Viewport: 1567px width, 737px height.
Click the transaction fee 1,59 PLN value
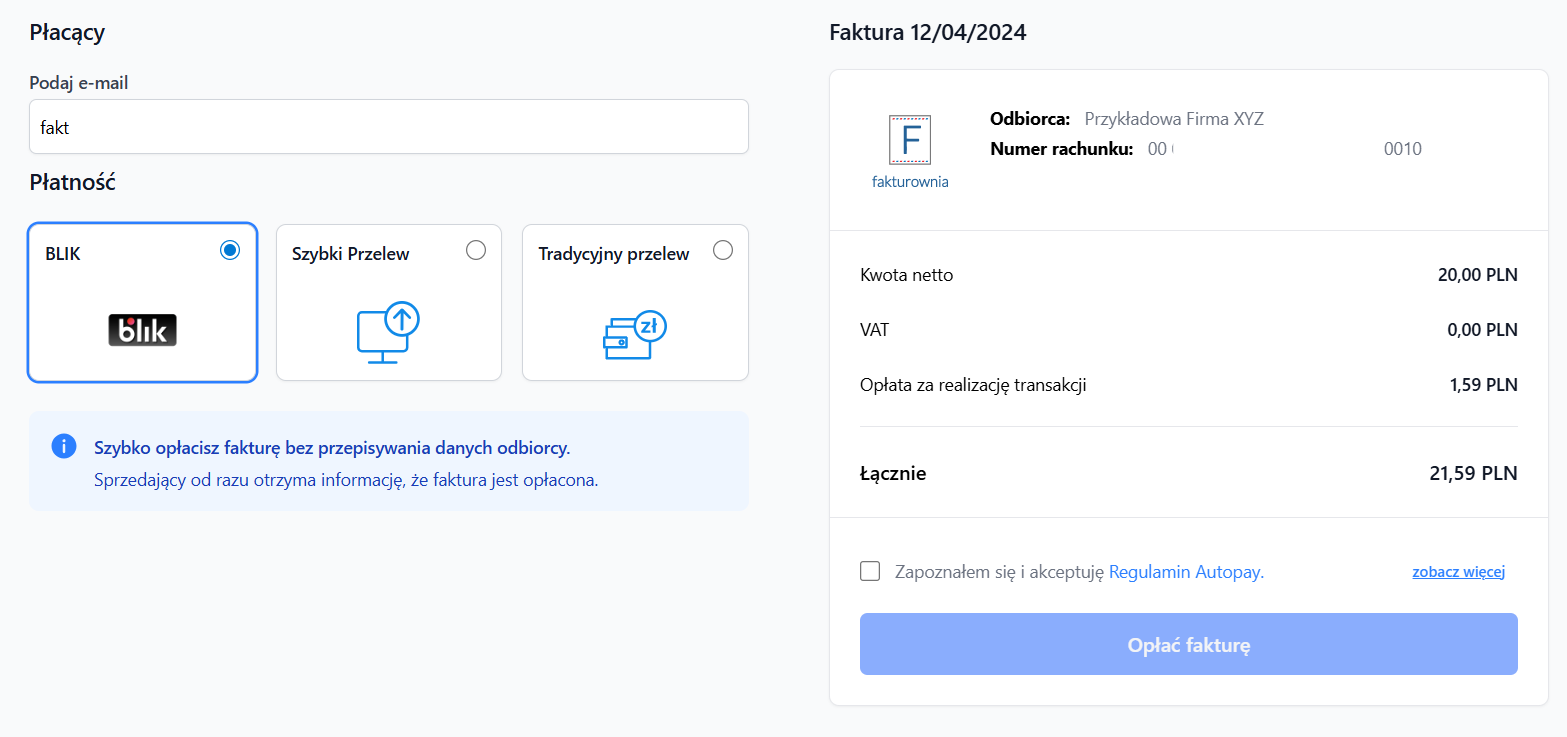[x=1484, y=385]
